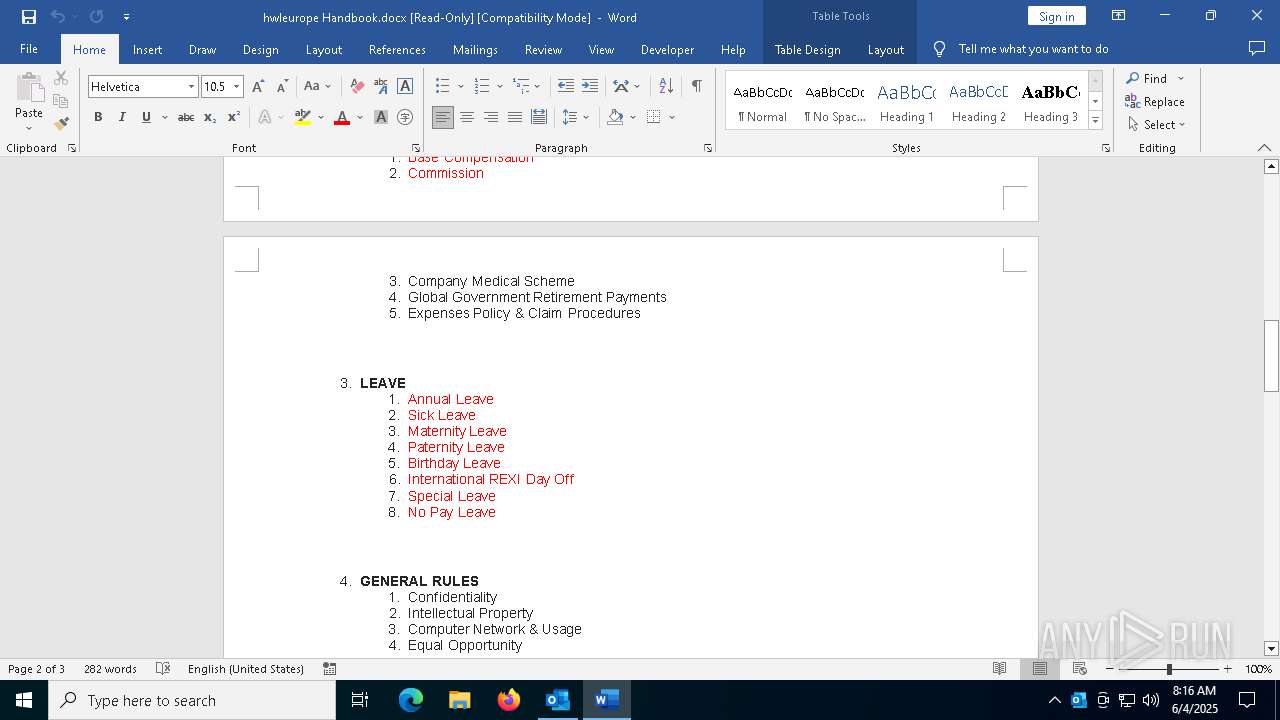
Task: Click the Enclose Characters icon
Action: 405,117
